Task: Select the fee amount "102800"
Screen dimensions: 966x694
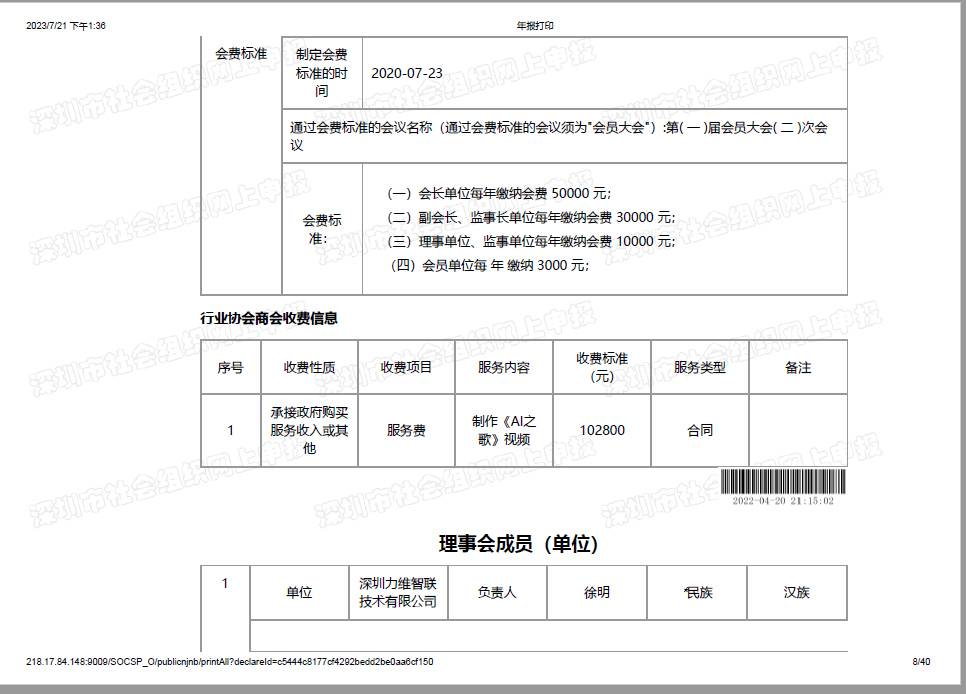Action: tap(602, 430)
